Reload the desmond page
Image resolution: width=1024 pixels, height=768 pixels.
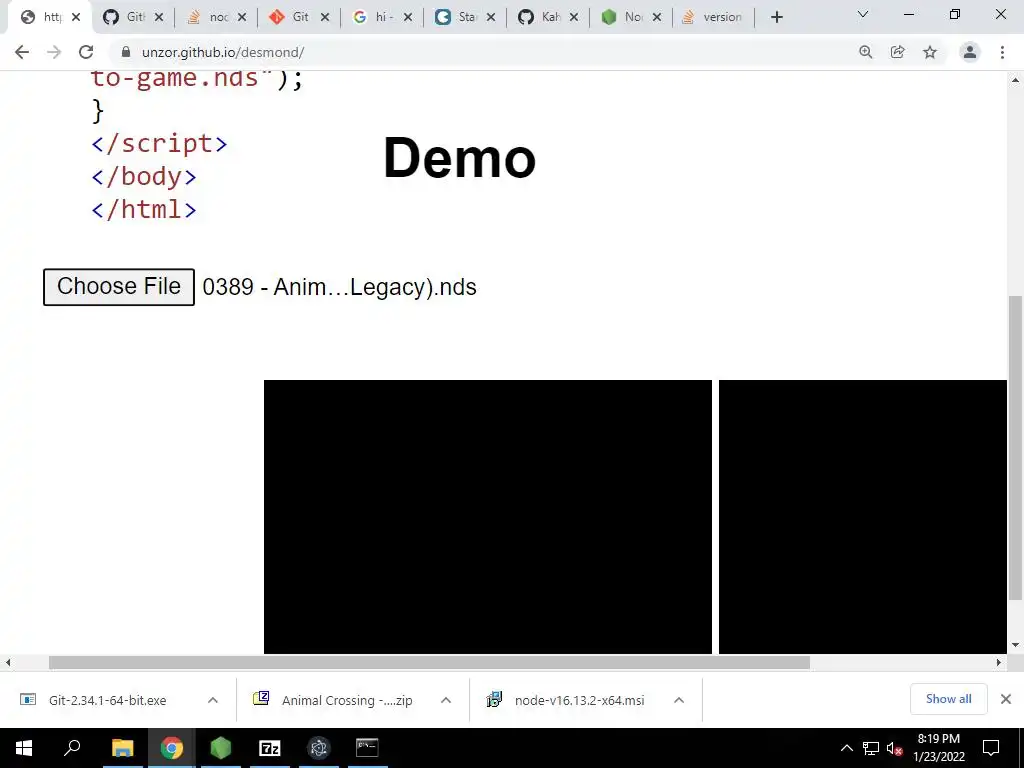(86, 52)
